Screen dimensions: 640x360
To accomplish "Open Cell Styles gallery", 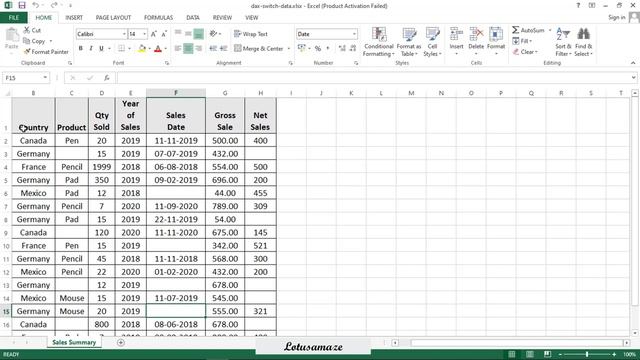I will (432, 42).
